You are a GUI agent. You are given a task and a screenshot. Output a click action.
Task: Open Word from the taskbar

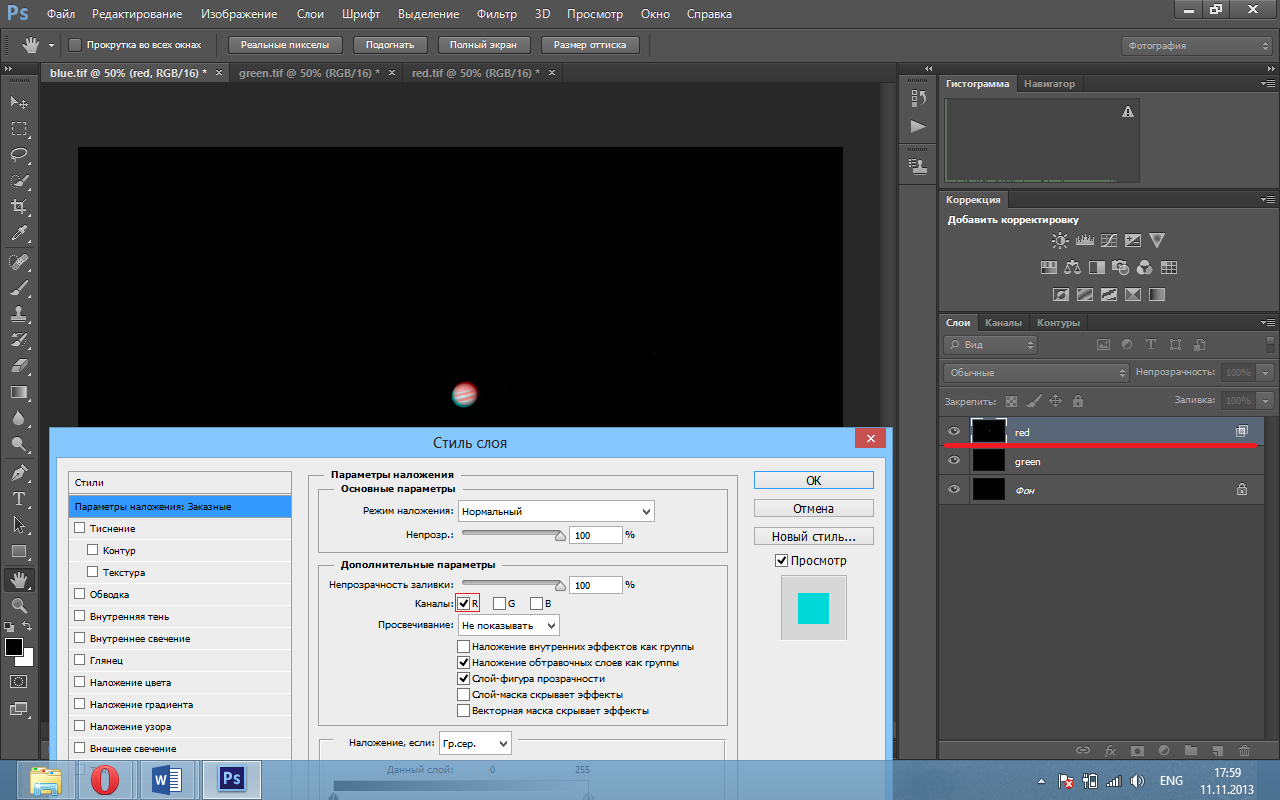168,779
